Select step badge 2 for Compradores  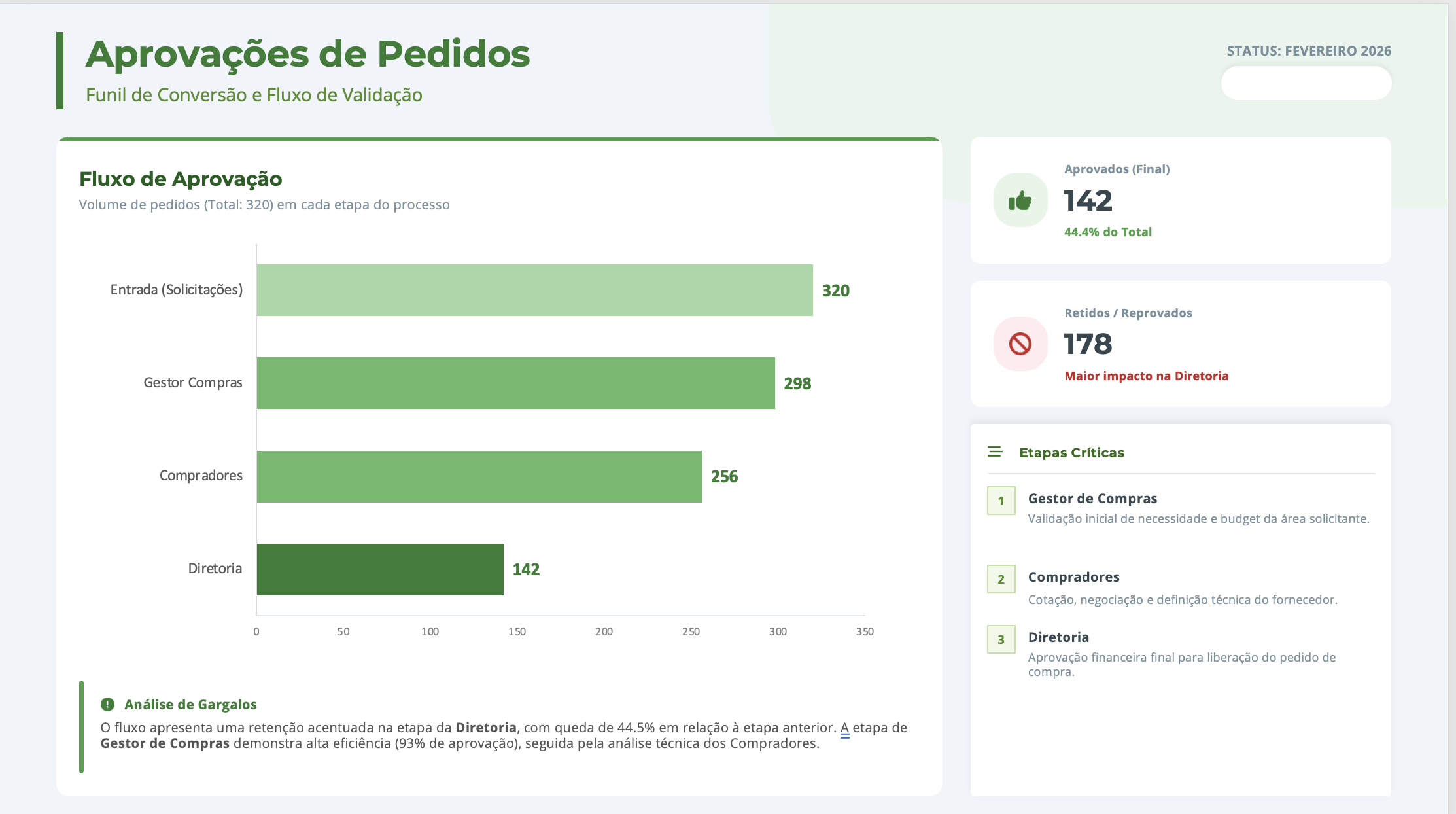[1001, 579]
